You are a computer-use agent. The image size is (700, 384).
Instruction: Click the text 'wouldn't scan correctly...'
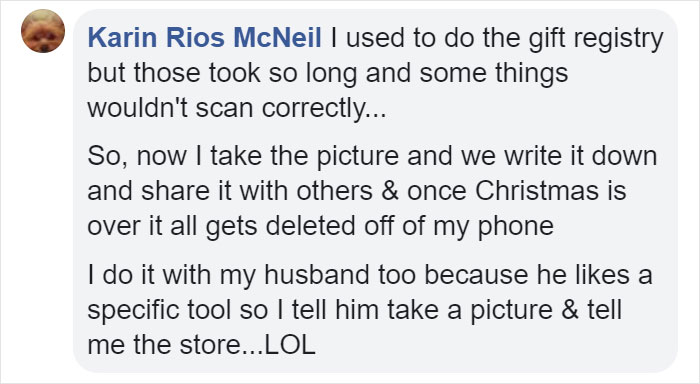coord(237,109)
